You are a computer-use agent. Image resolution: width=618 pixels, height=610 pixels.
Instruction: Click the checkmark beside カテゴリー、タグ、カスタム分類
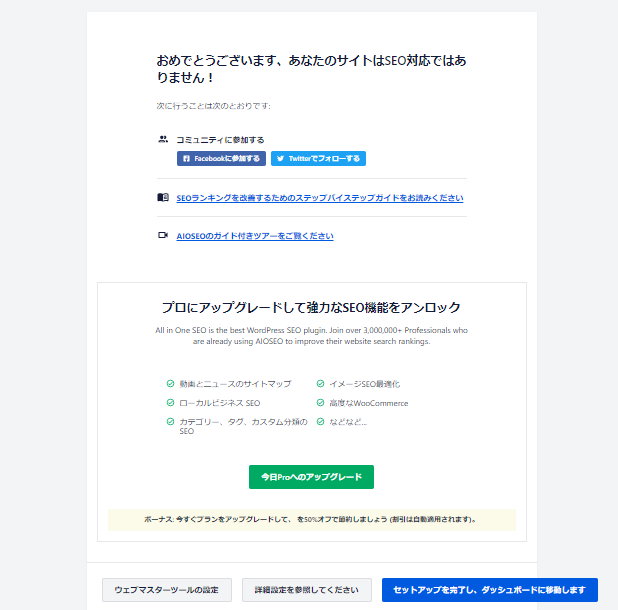(170, 422)
